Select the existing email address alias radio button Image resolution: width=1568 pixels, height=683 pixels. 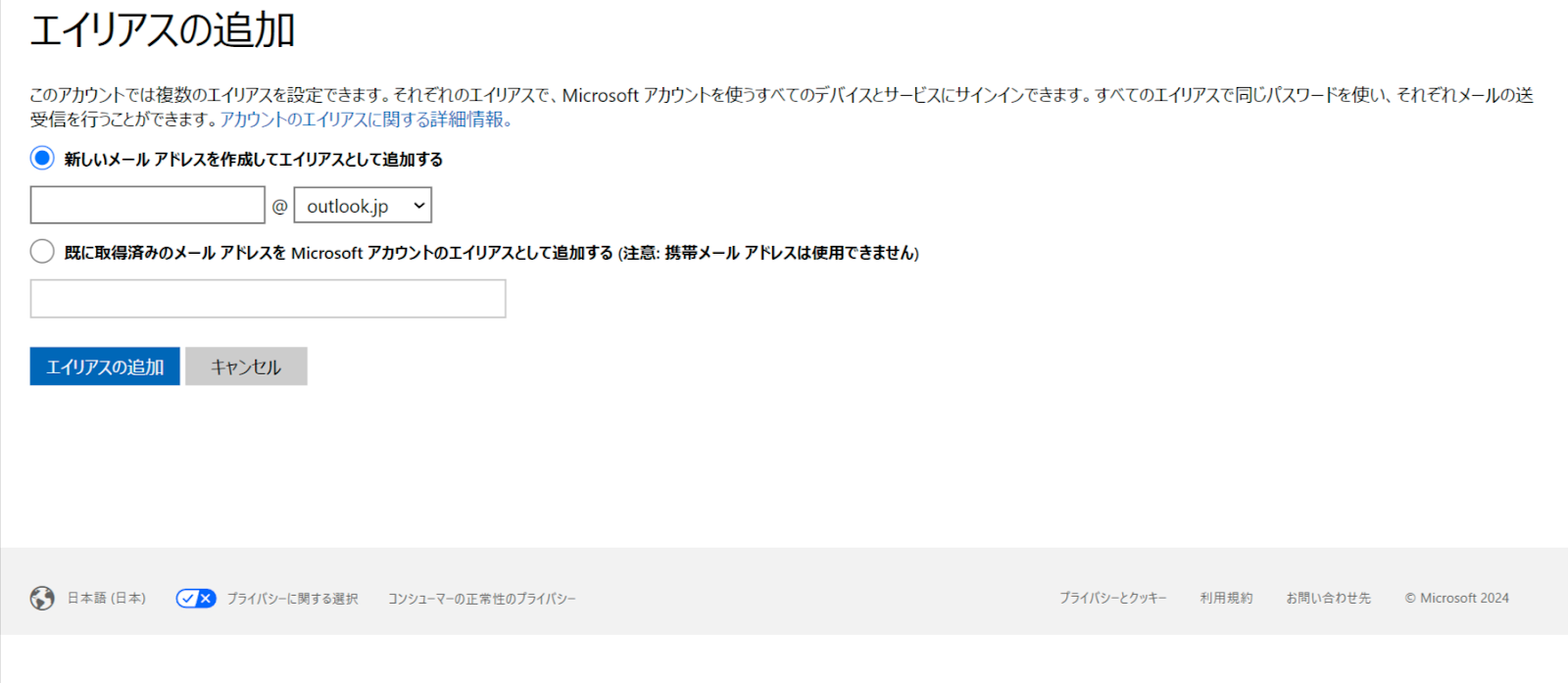(x=42, y=252)
